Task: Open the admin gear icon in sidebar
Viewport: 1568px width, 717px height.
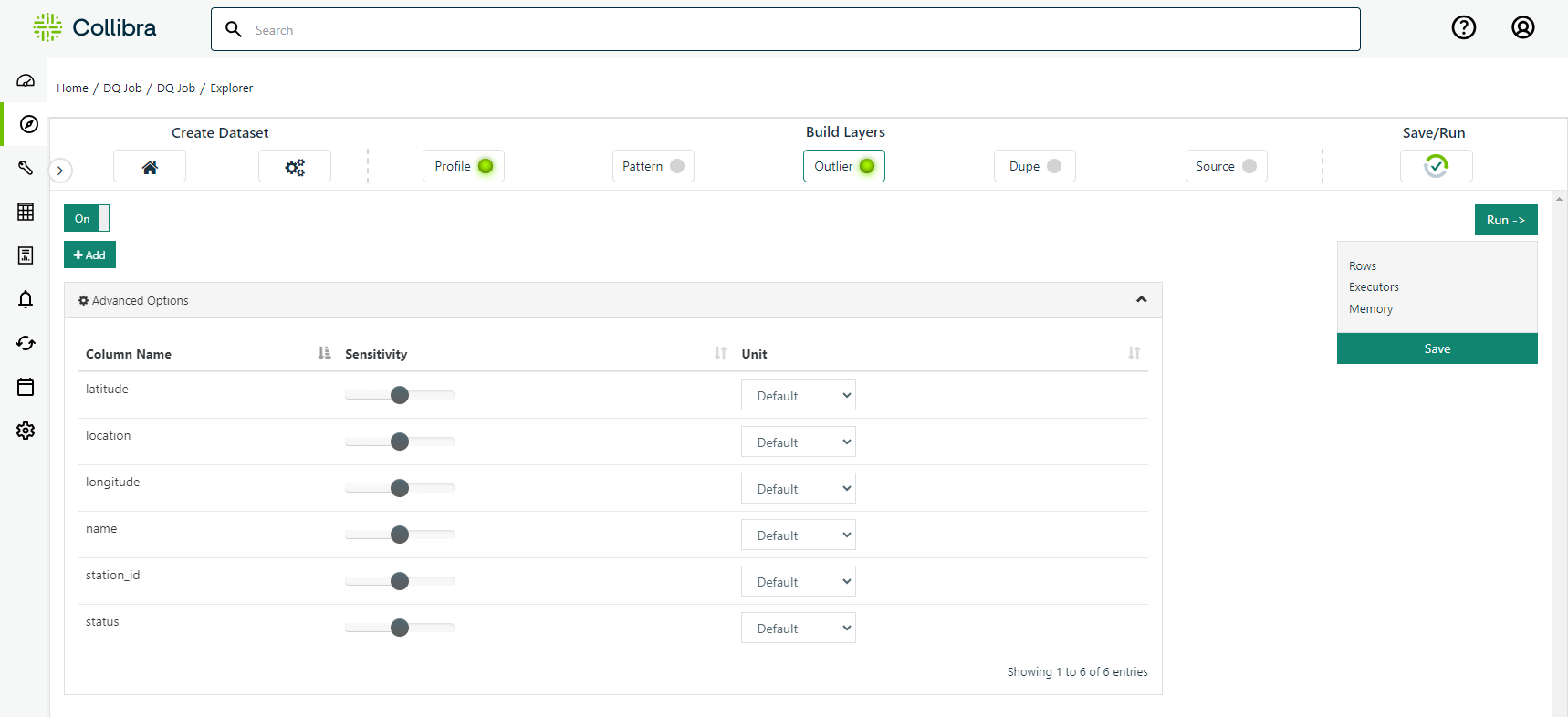Action: coord(26,431)
